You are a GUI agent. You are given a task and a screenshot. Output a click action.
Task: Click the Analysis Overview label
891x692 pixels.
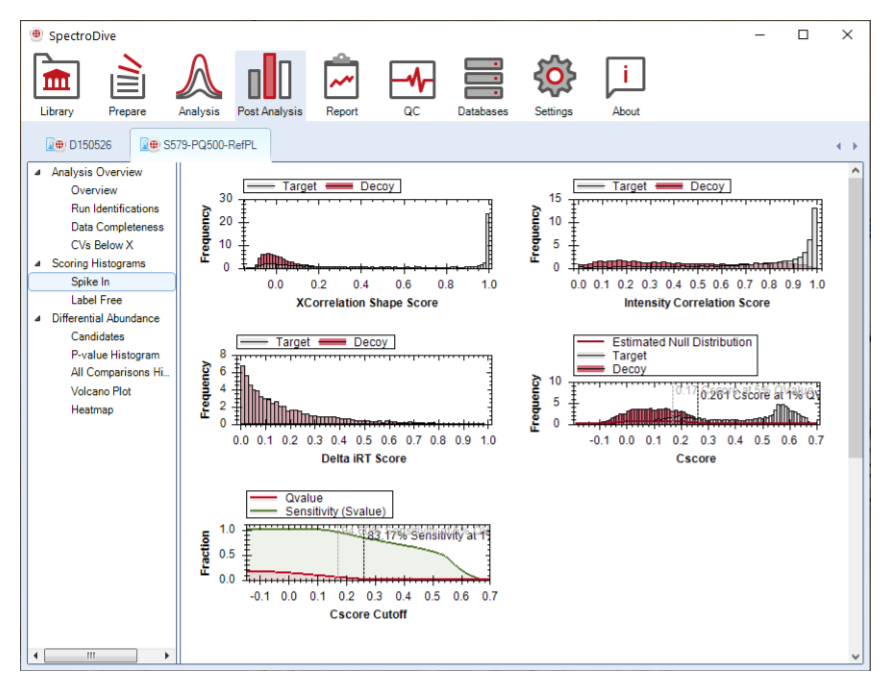(97, 172)
